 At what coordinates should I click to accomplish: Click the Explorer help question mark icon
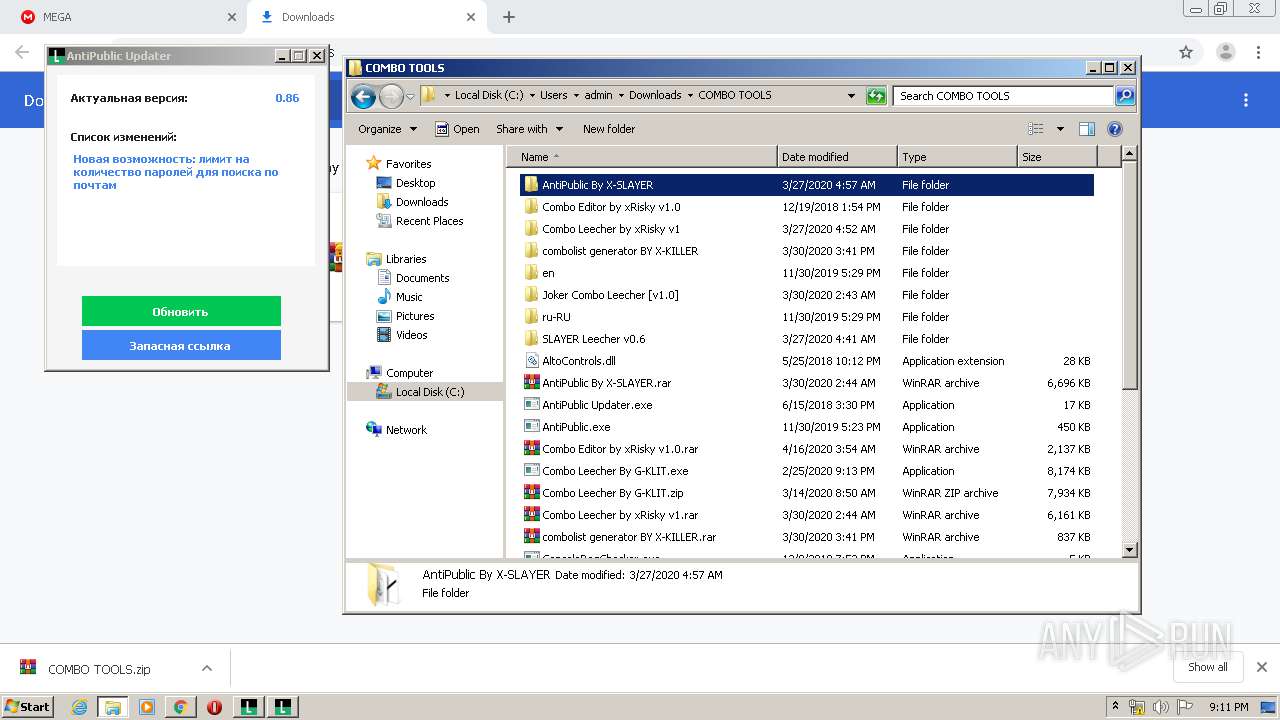click(x=1115, y=129)
